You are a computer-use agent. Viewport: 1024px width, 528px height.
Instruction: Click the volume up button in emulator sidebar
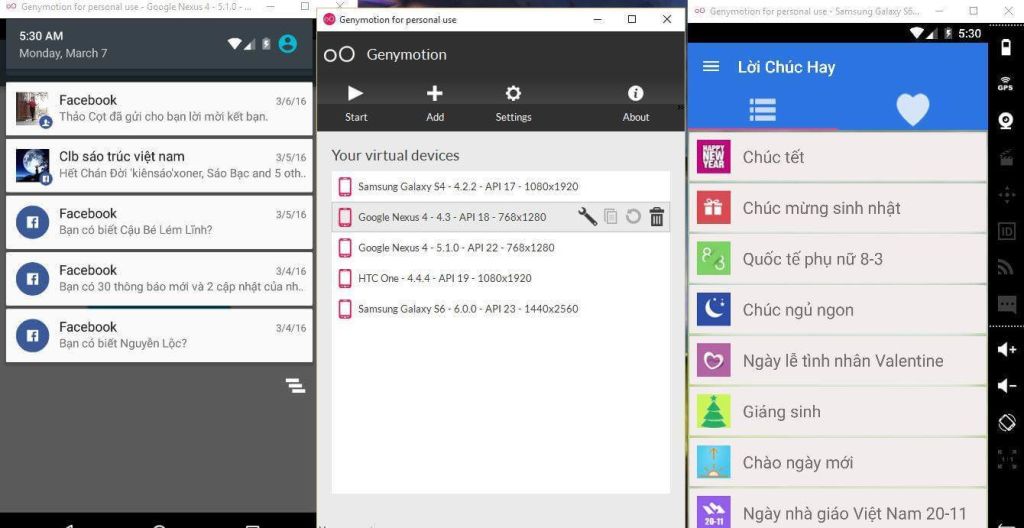point(1006,350)
